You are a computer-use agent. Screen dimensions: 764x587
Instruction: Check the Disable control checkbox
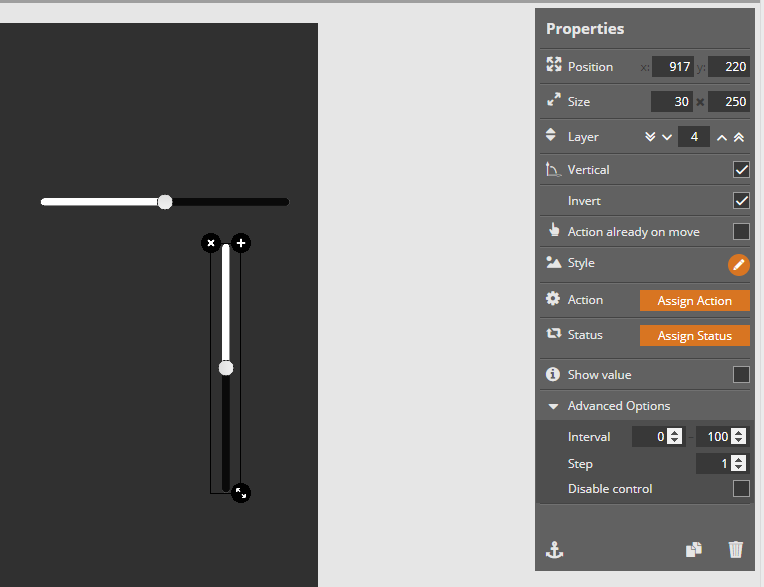click(x=741, y=489)
